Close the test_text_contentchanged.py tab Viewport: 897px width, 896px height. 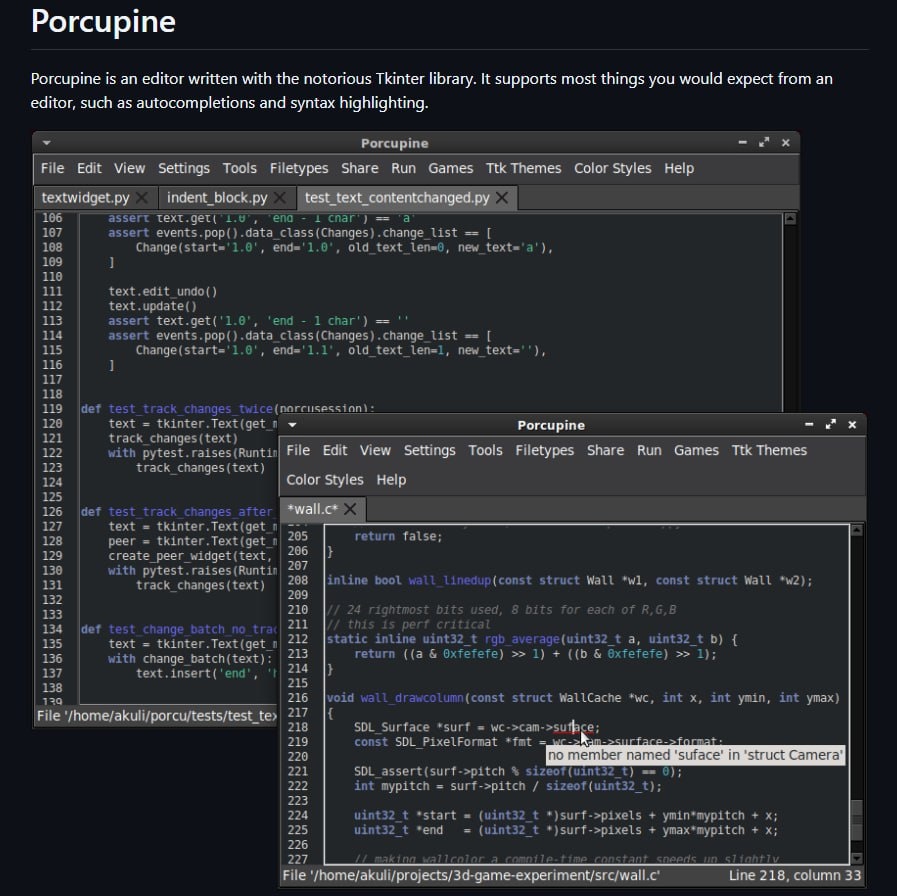click(502, 198)
